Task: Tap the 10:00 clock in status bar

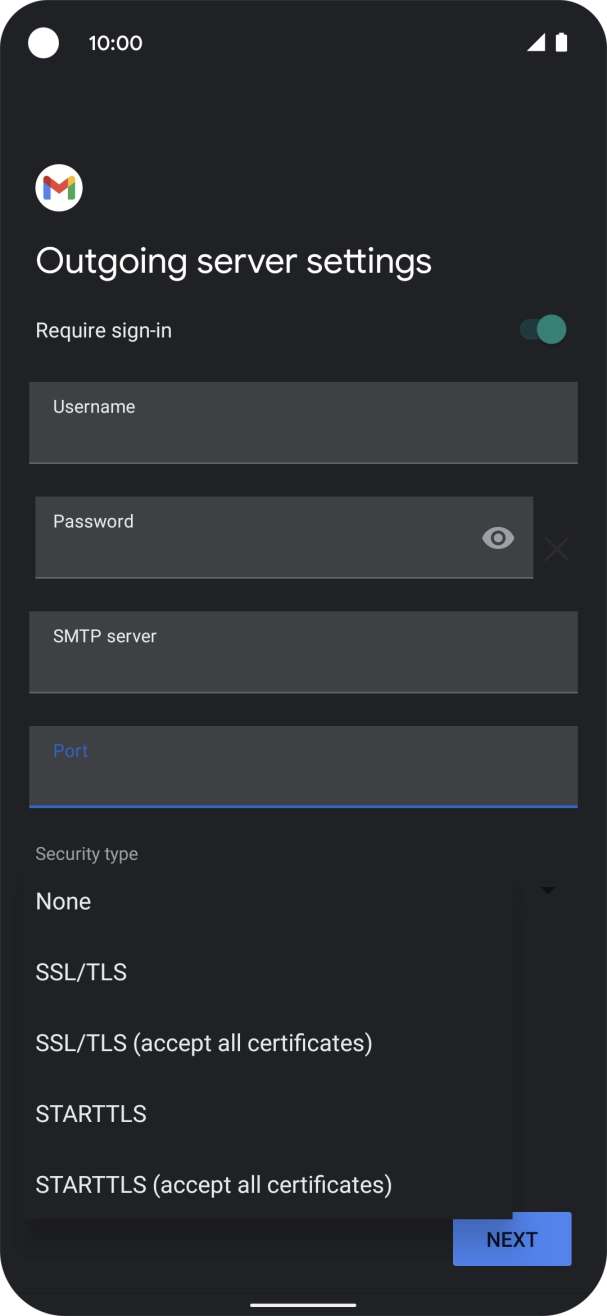Action: click(x=115, y=43)
